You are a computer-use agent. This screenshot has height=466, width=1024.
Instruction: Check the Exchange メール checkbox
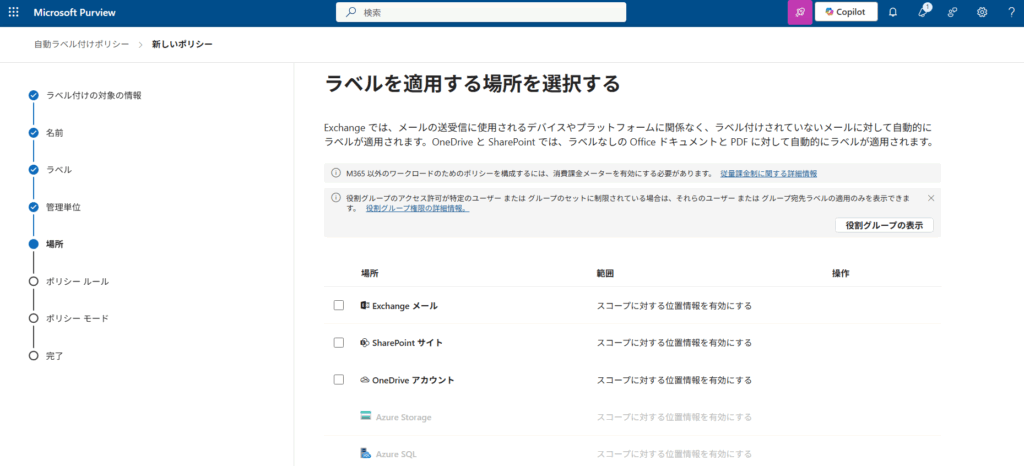(x=339, y=305)
